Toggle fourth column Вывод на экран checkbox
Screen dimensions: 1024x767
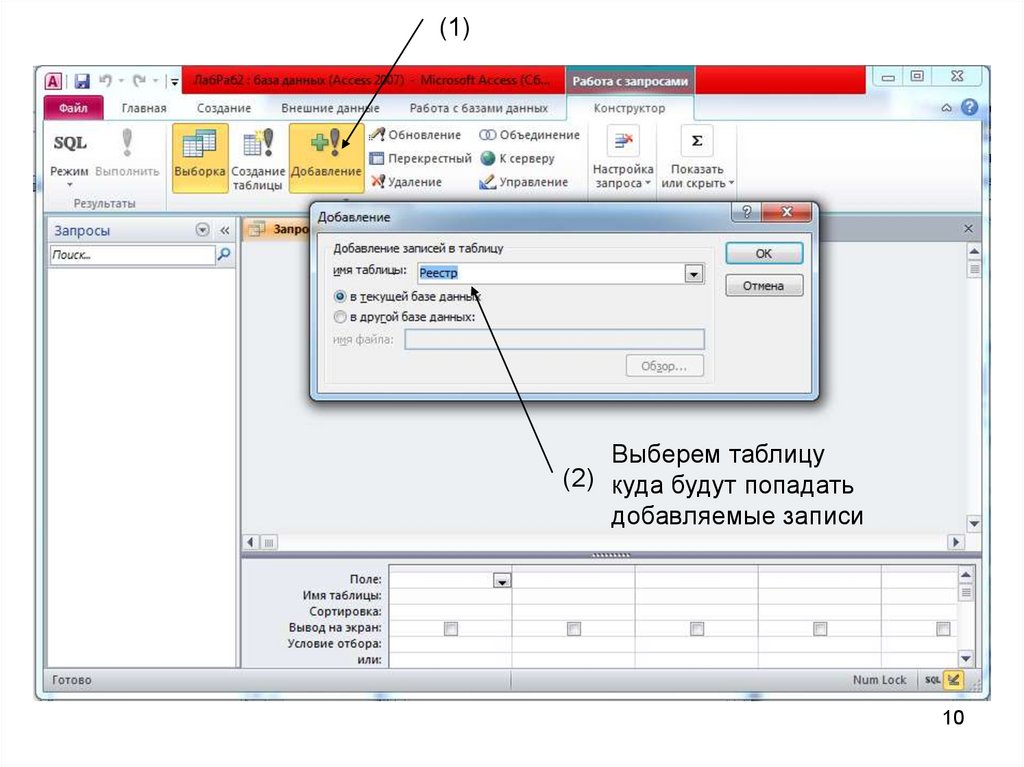tap(820, 628)
